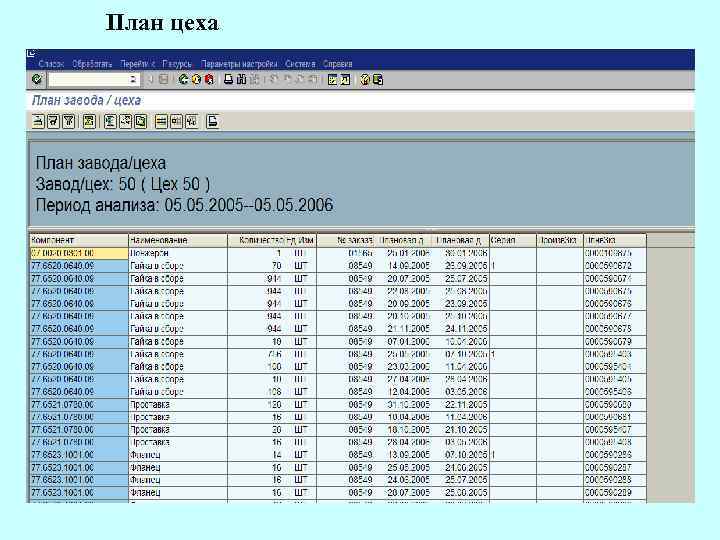
Task: Open the Обработать menu
Action: pos(92,64)
